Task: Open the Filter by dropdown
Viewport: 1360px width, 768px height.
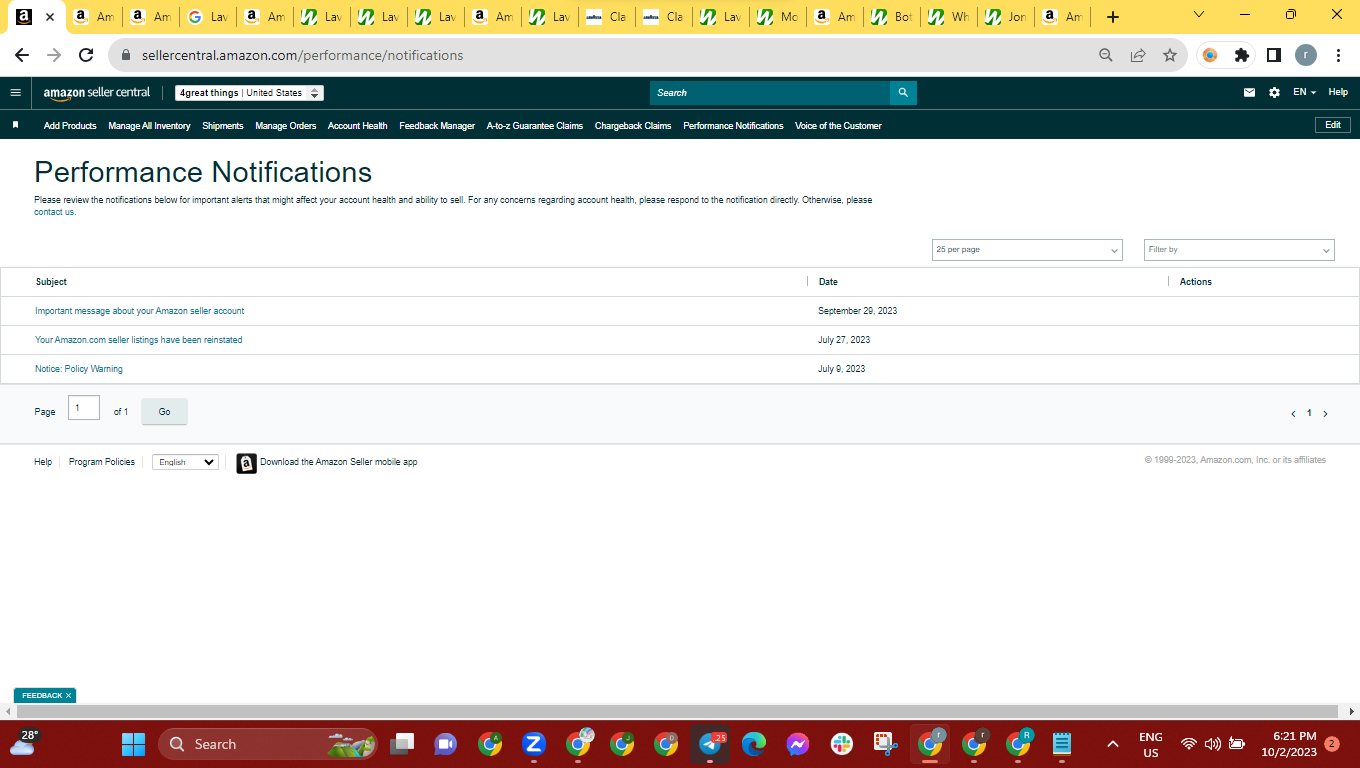Action: pyautogui.click(x=1239, y=250)
